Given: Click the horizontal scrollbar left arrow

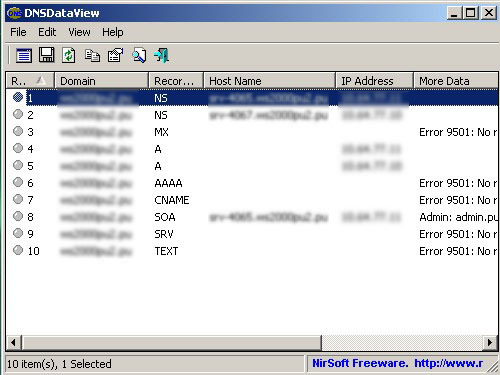Looking at the screenshot, I should pyautogui.click(x=14, y=342).
